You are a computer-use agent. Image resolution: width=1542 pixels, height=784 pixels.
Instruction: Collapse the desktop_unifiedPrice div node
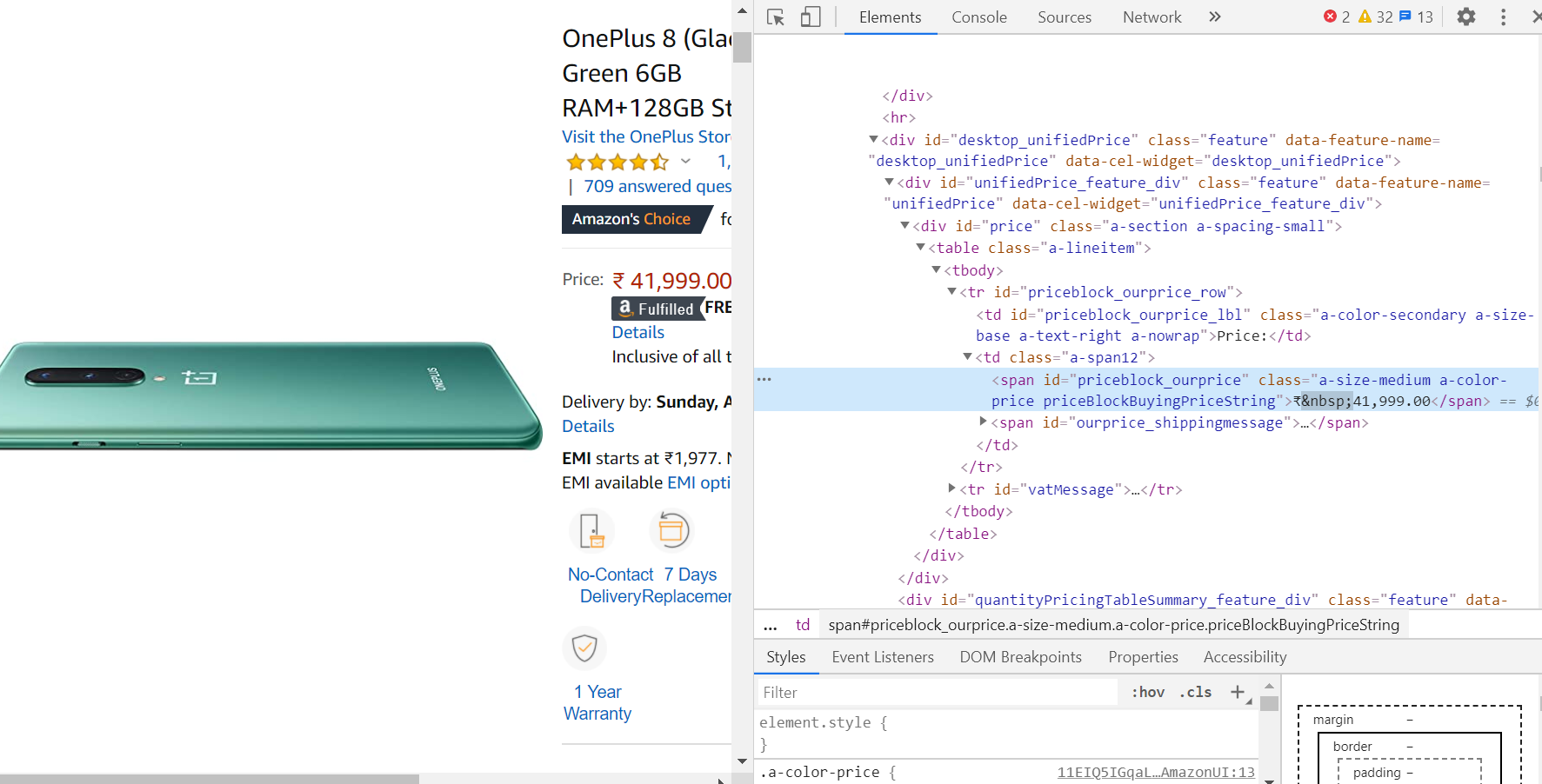873,139
